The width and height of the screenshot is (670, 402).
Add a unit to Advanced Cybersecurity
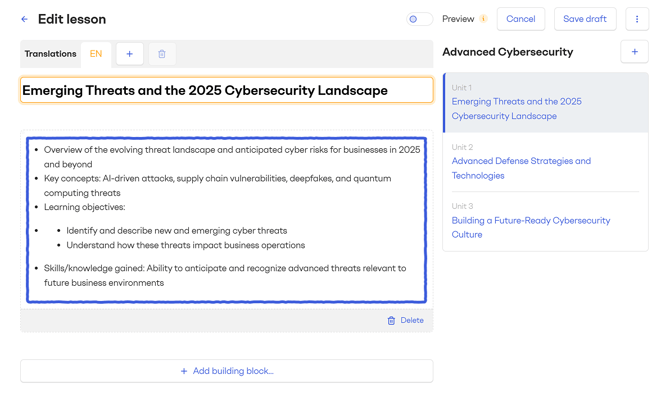[634, 52]
